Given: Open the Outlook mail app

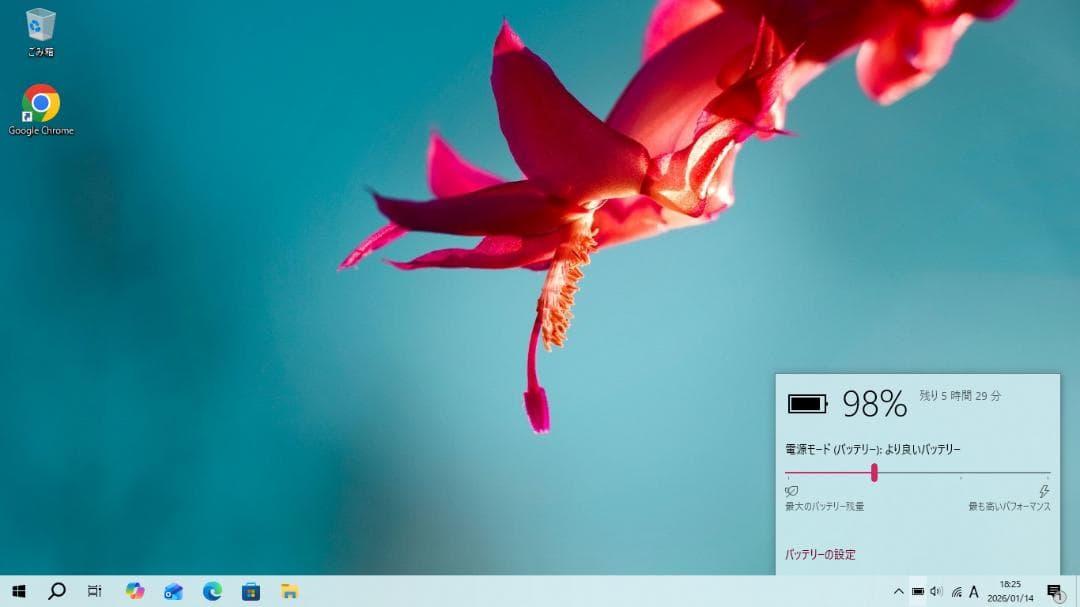Looking at the screenshot, I should point(172,592).
